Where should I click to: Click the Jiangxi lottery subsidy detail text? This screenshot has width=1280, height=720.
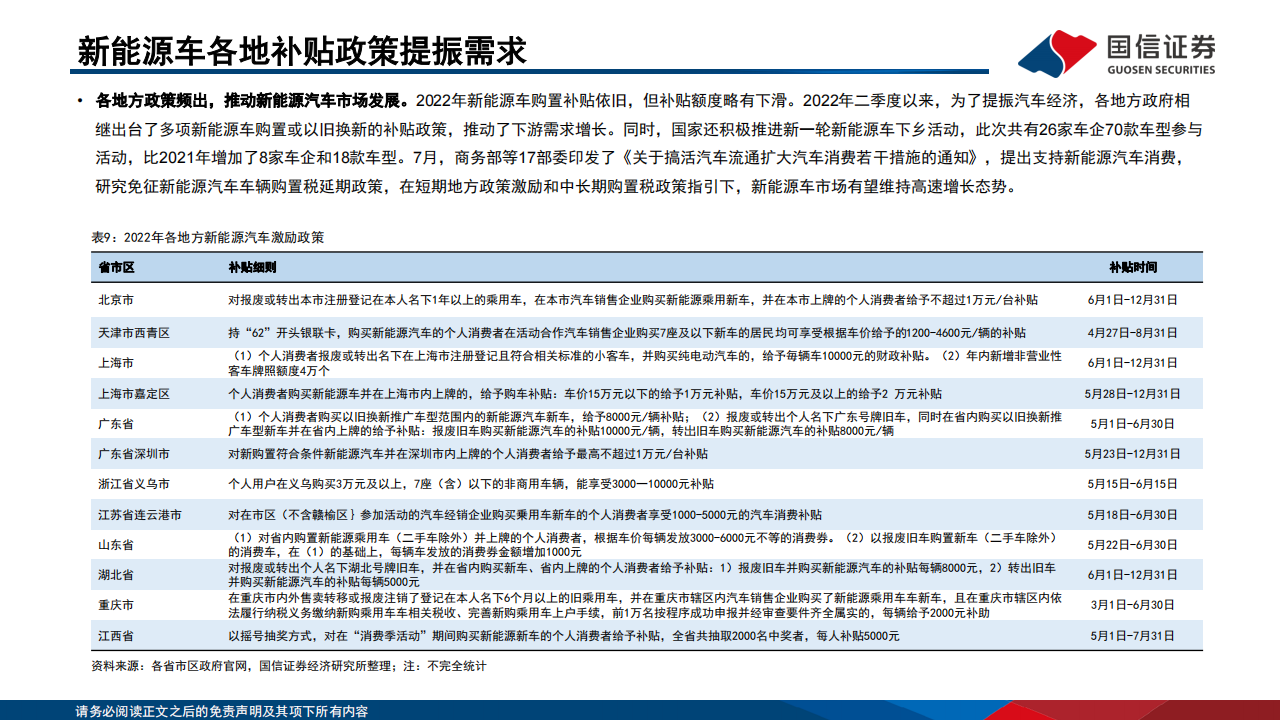(564, 636)
